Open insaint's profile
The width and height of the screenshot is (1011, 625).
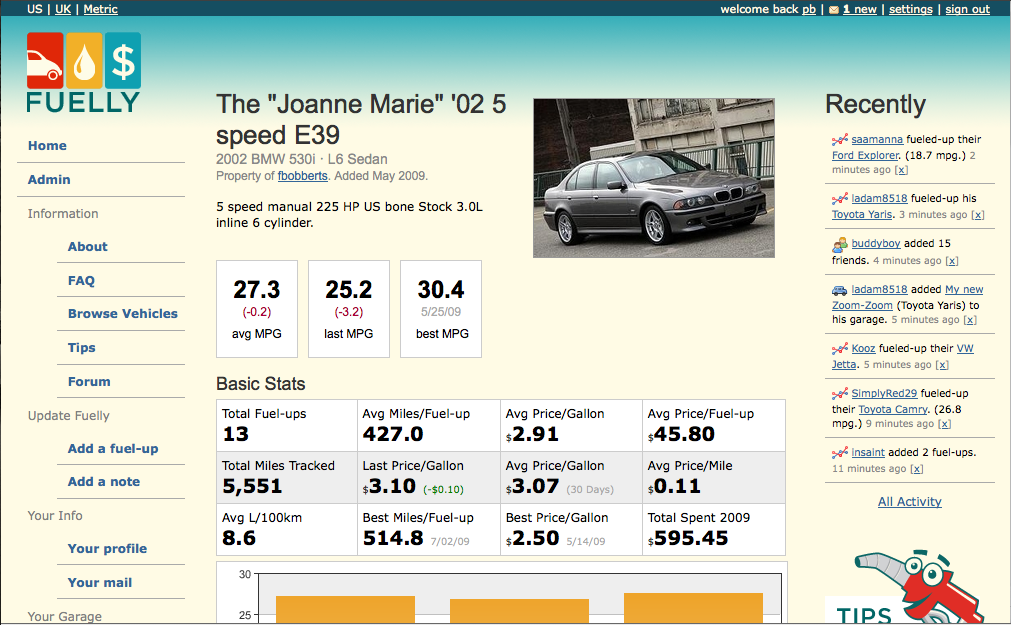click(x=868, y=453)
